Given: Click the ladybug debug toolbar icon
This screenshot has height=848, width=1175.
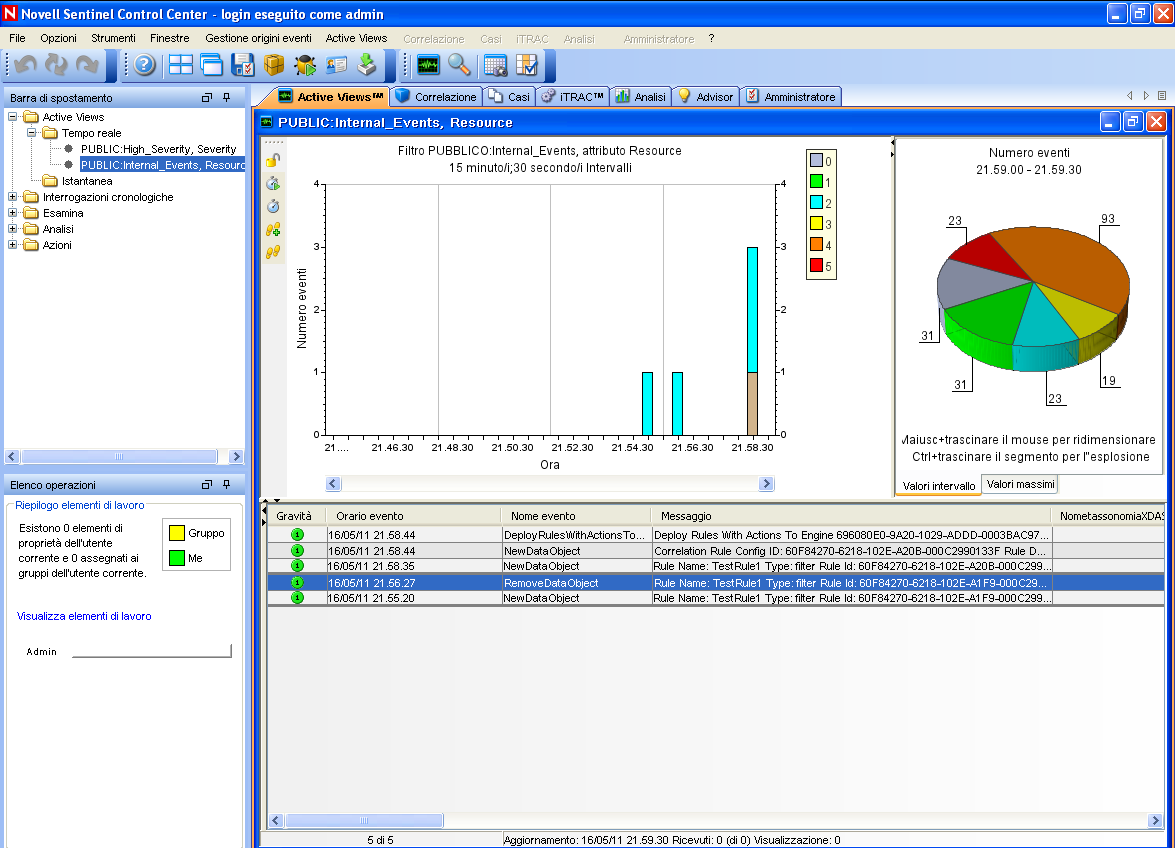Looking at the screenshot, I should [305, 66].
